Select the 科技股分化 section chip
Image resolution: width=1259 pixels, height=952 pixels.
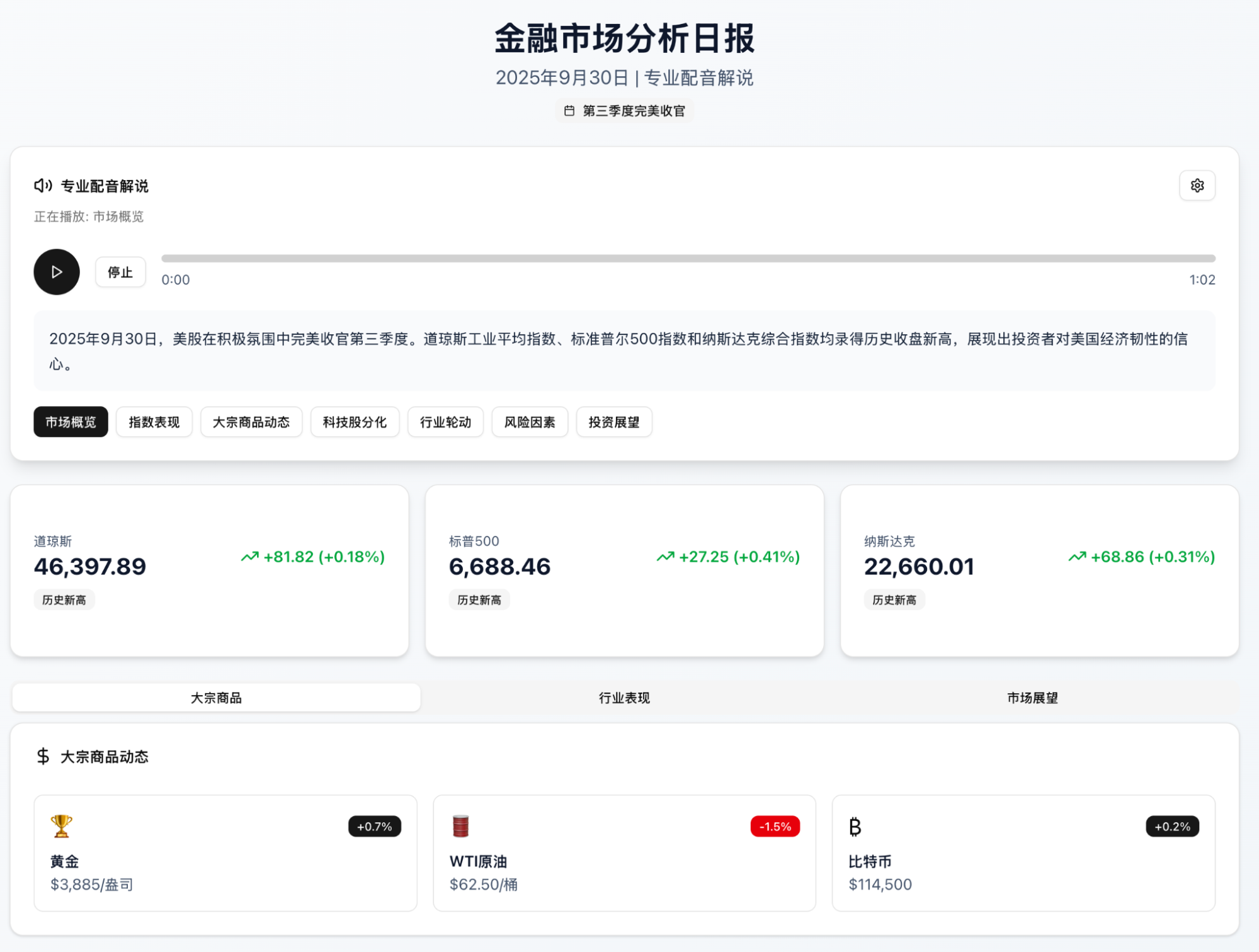355,422
